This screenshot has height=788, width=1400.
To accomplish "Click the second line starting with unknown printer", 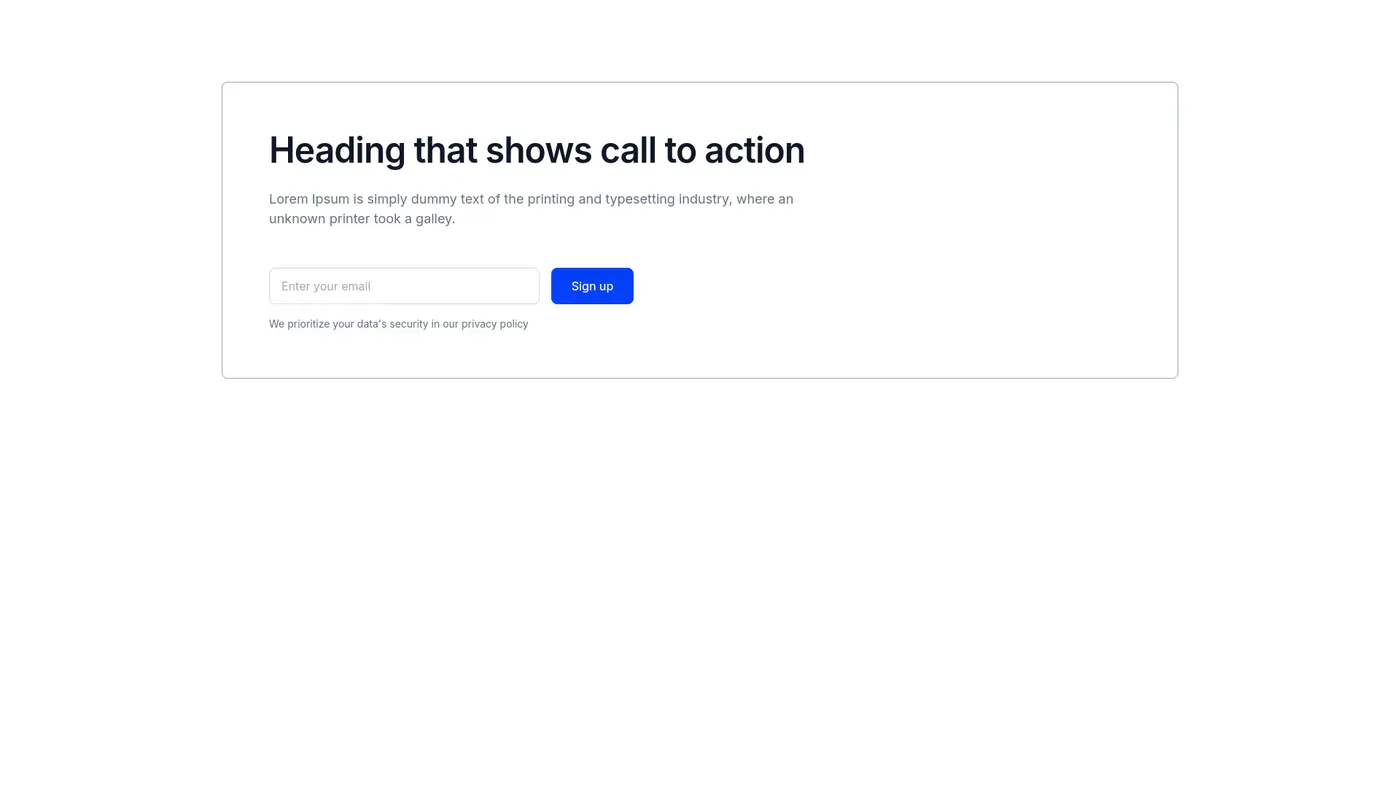I will tap(362, 219).
